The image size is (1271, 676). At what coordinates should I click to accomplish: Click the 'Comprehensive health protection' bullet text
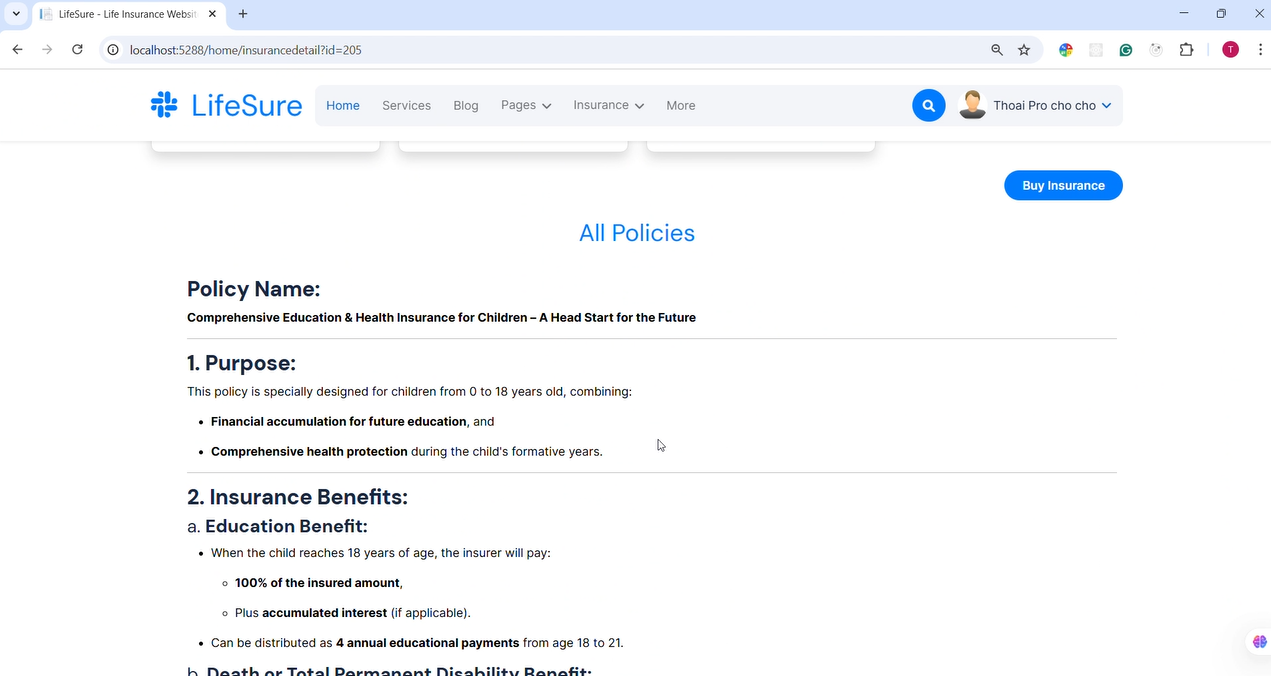click(x=309, y=452)
